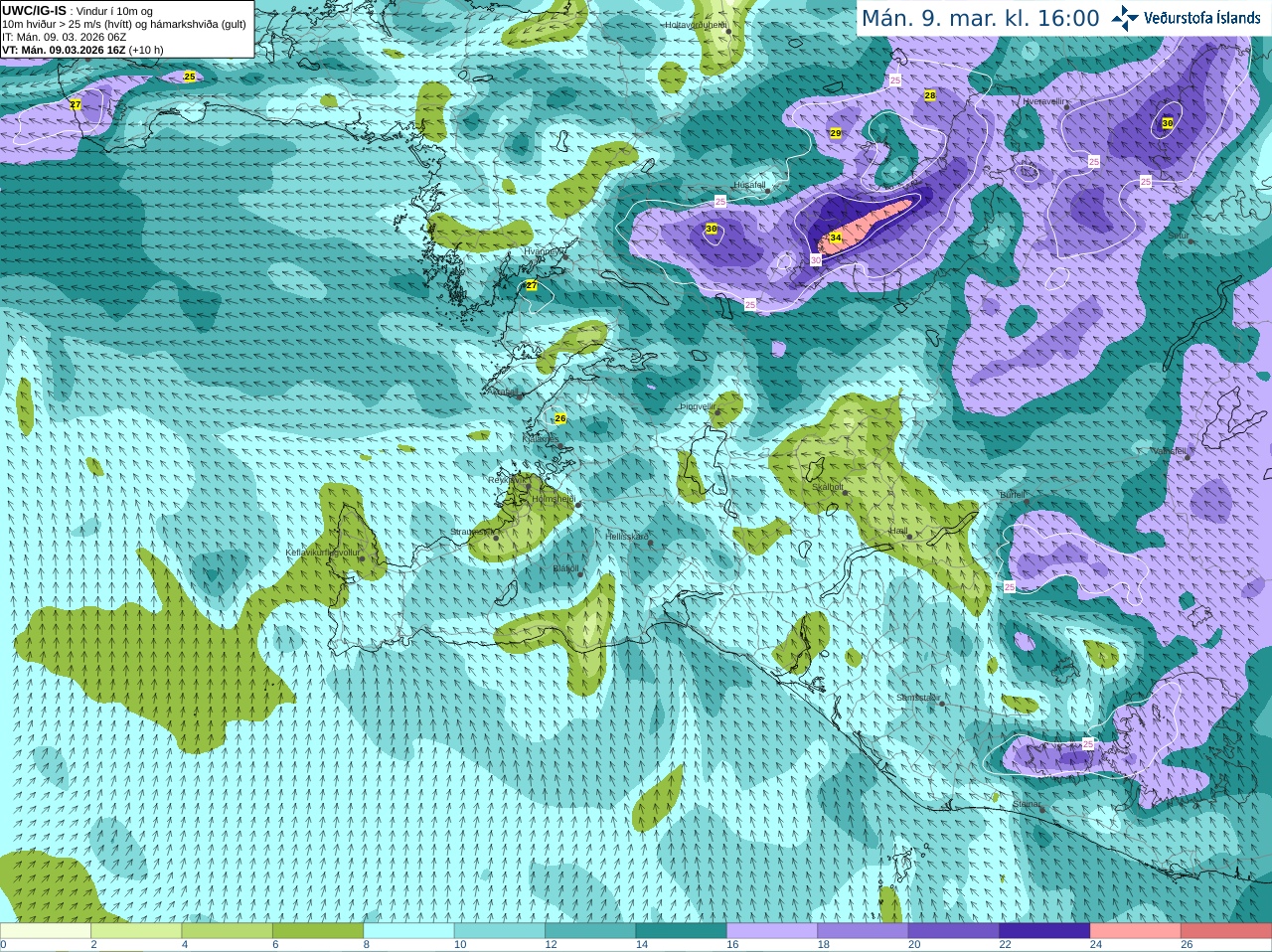Viewport: 1272px width, 952px height.
Task: Click the Steinar station label
Action: point(1027,803)
